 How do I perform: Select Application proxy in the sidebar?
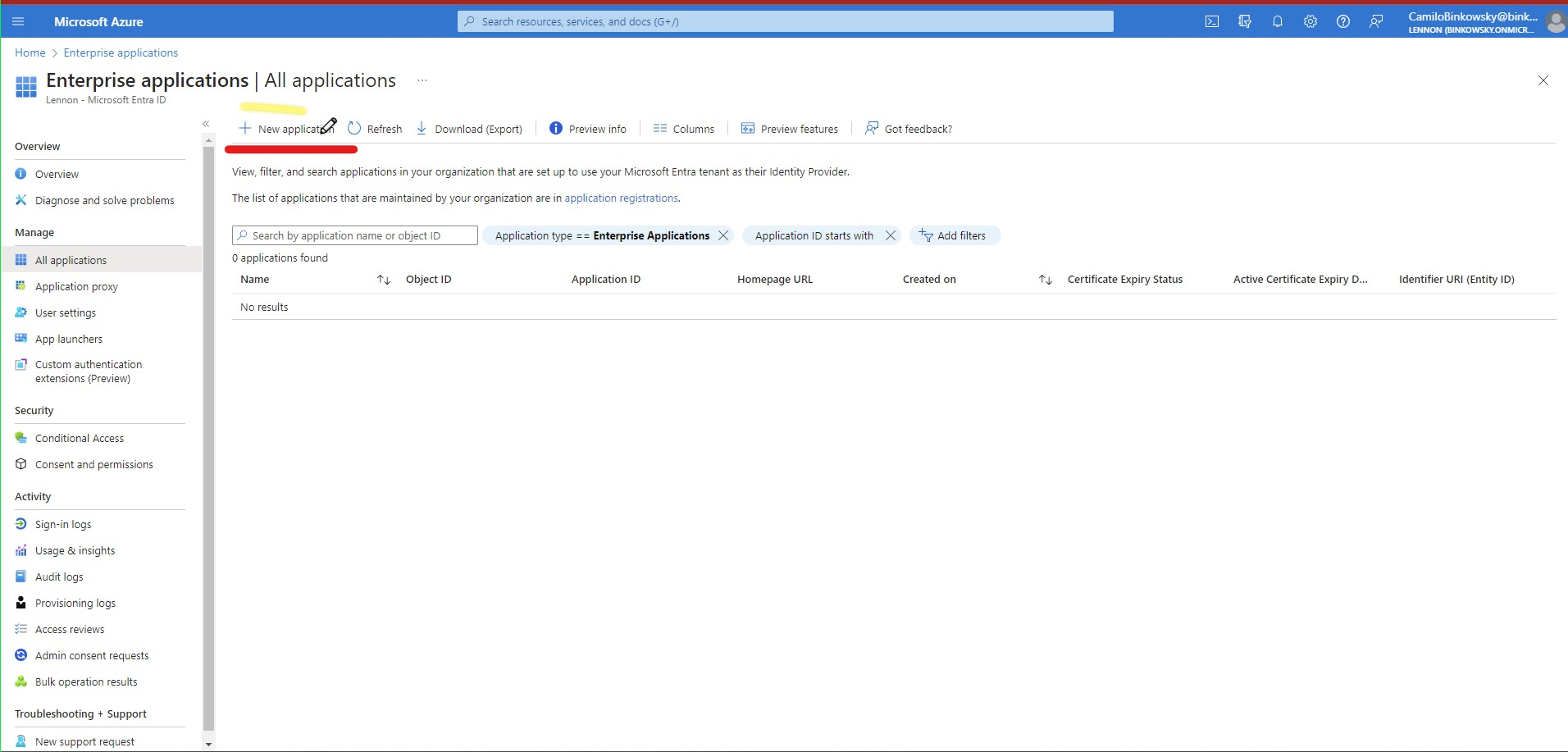[x=76, y=285]
